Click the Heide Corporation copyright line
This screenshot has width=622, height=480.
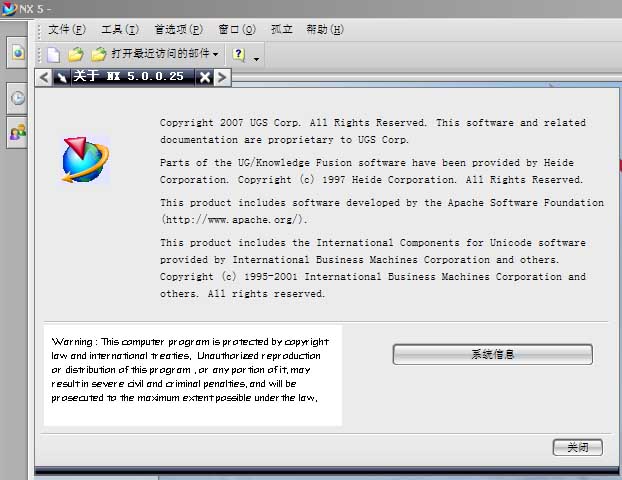pyautogui.click(x=371, y=180)
